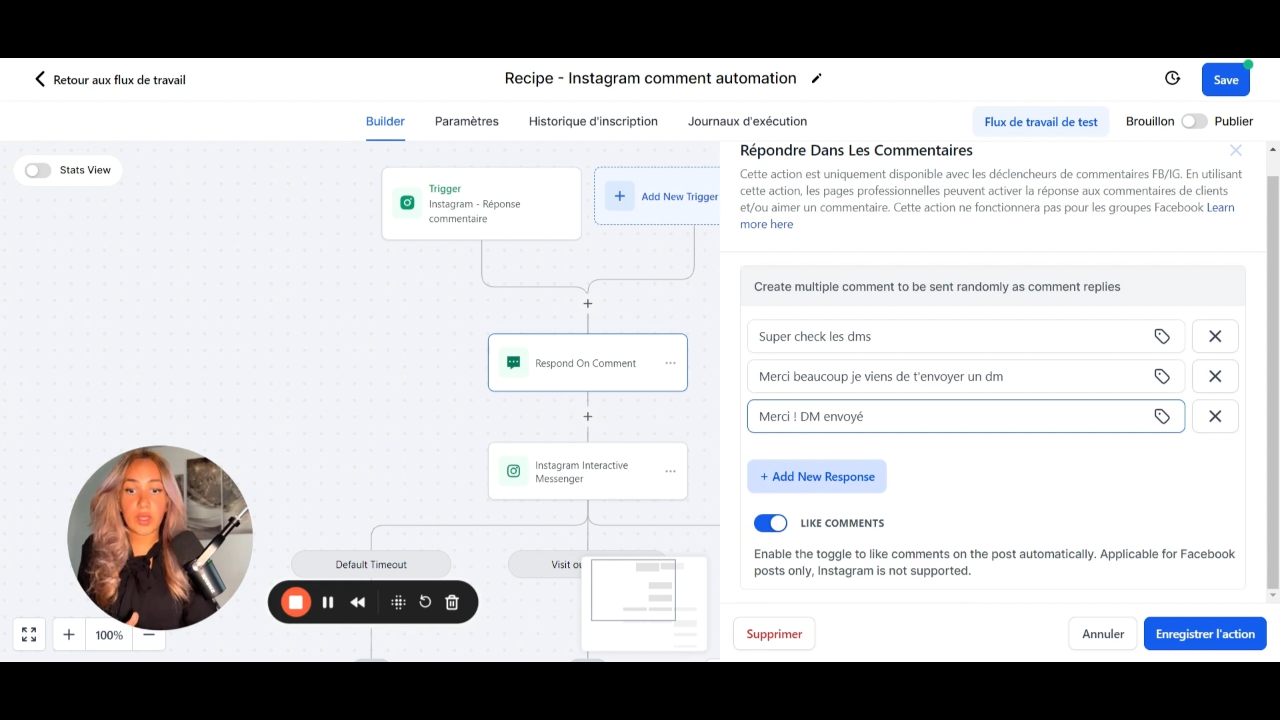Click the red Supprimer button
The width and height of the screenshot is (1280, 720).
(774, 634)
